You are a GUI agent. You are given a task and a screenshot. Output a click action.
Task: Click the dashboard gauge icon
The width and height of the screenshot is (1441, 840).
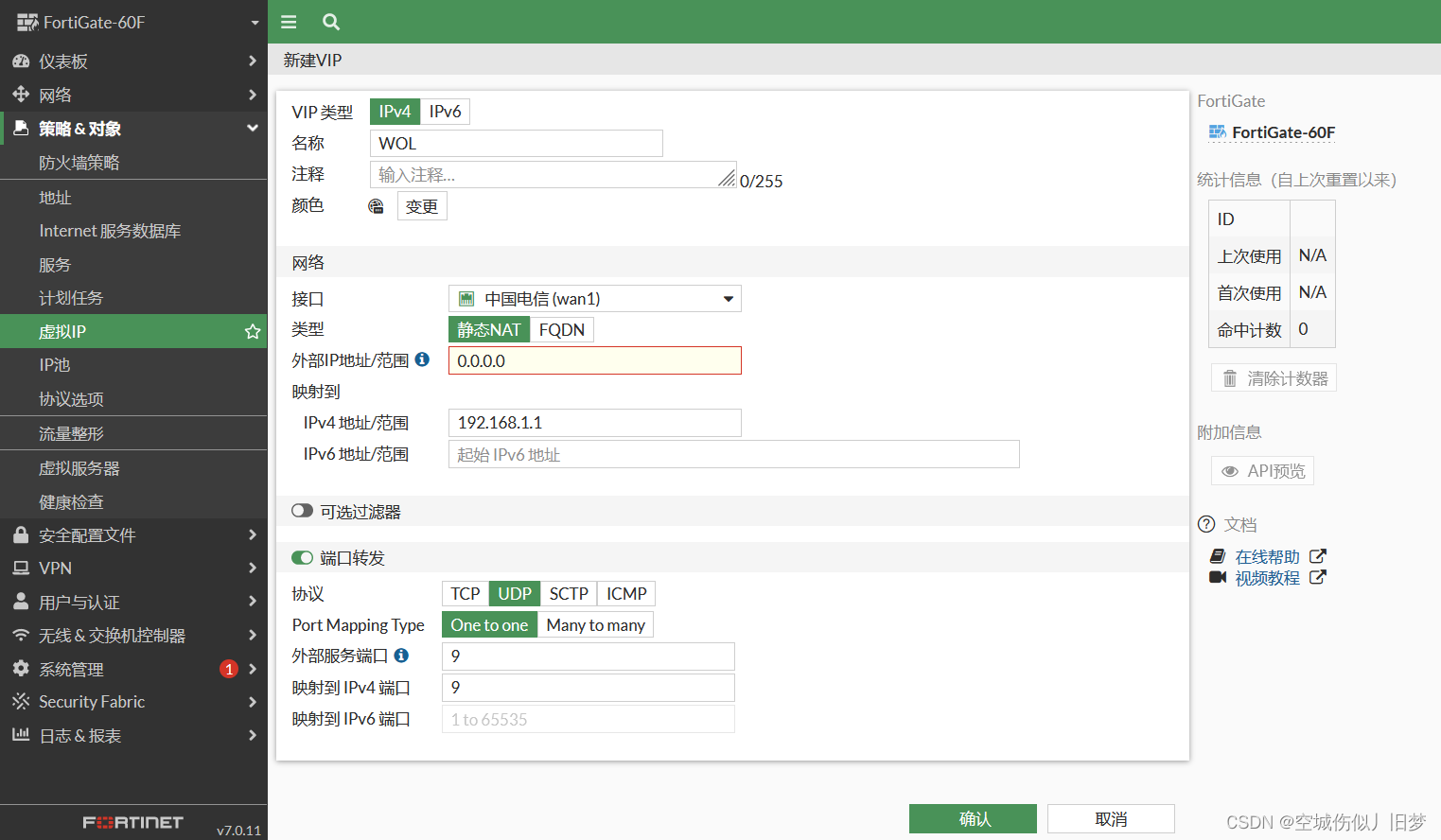click(x=21, y=61)
